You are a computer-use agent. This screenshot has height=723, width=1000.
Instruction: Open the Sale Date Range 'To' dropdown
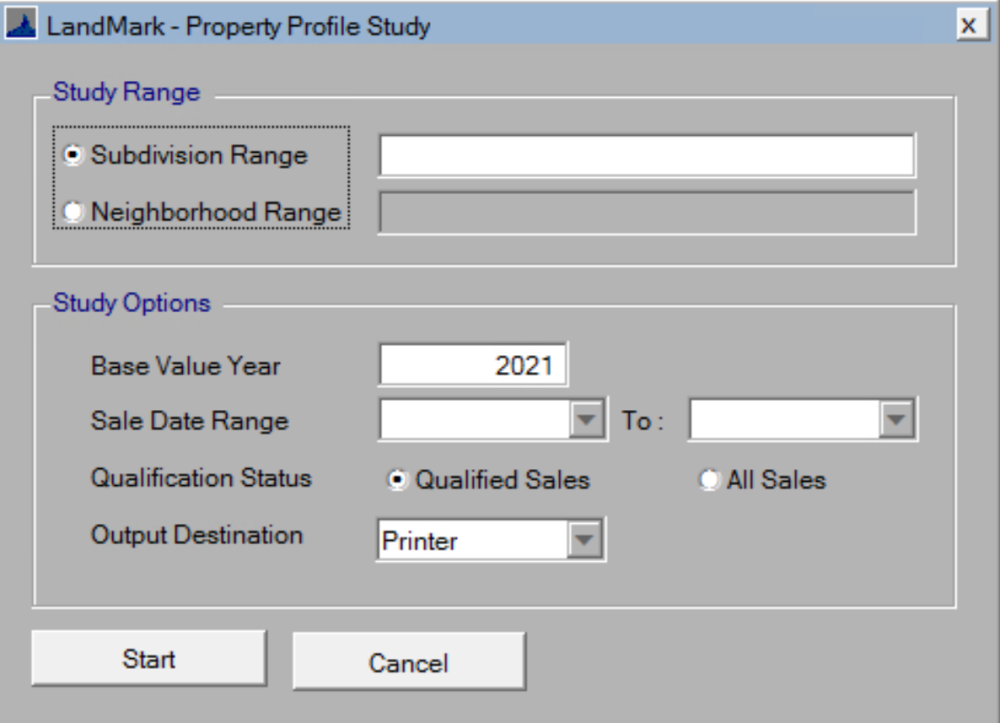point(898,420)
